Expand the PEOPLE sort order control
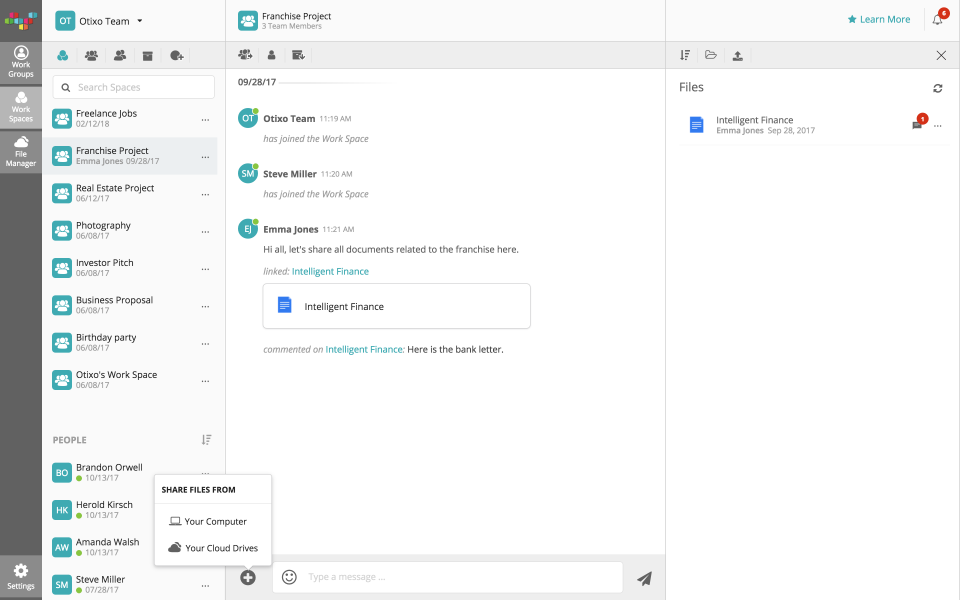 coord(207,439)
